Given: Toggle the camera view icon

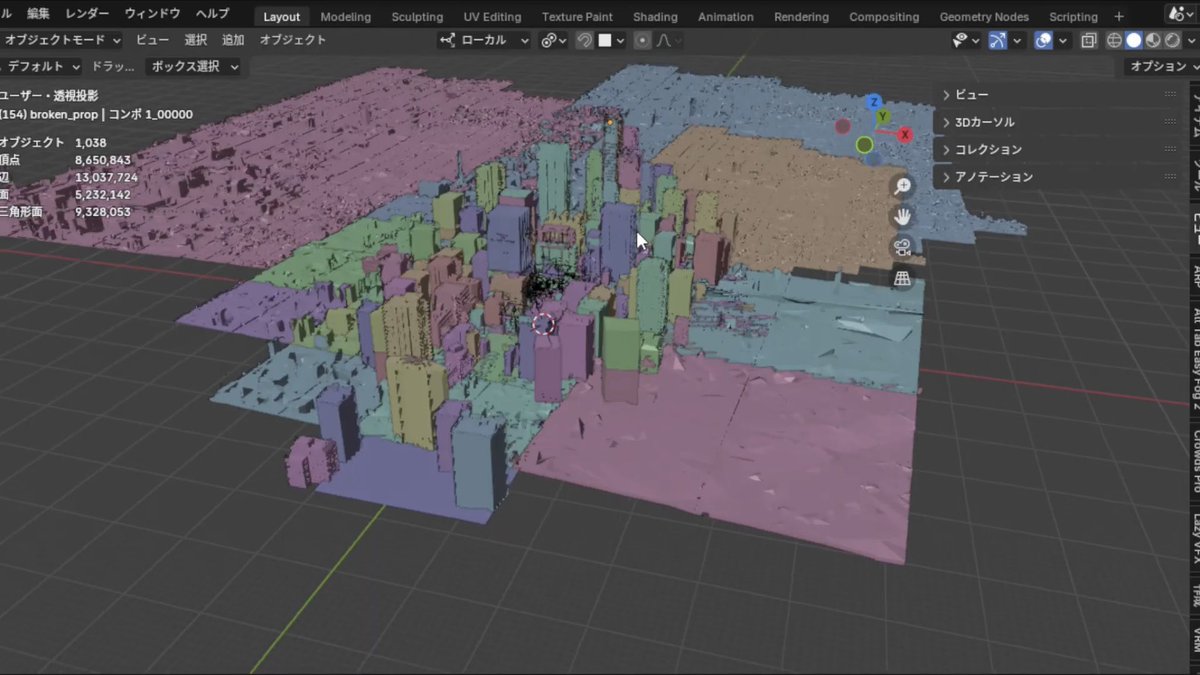Looking at the screenshot, I should 903,248.
